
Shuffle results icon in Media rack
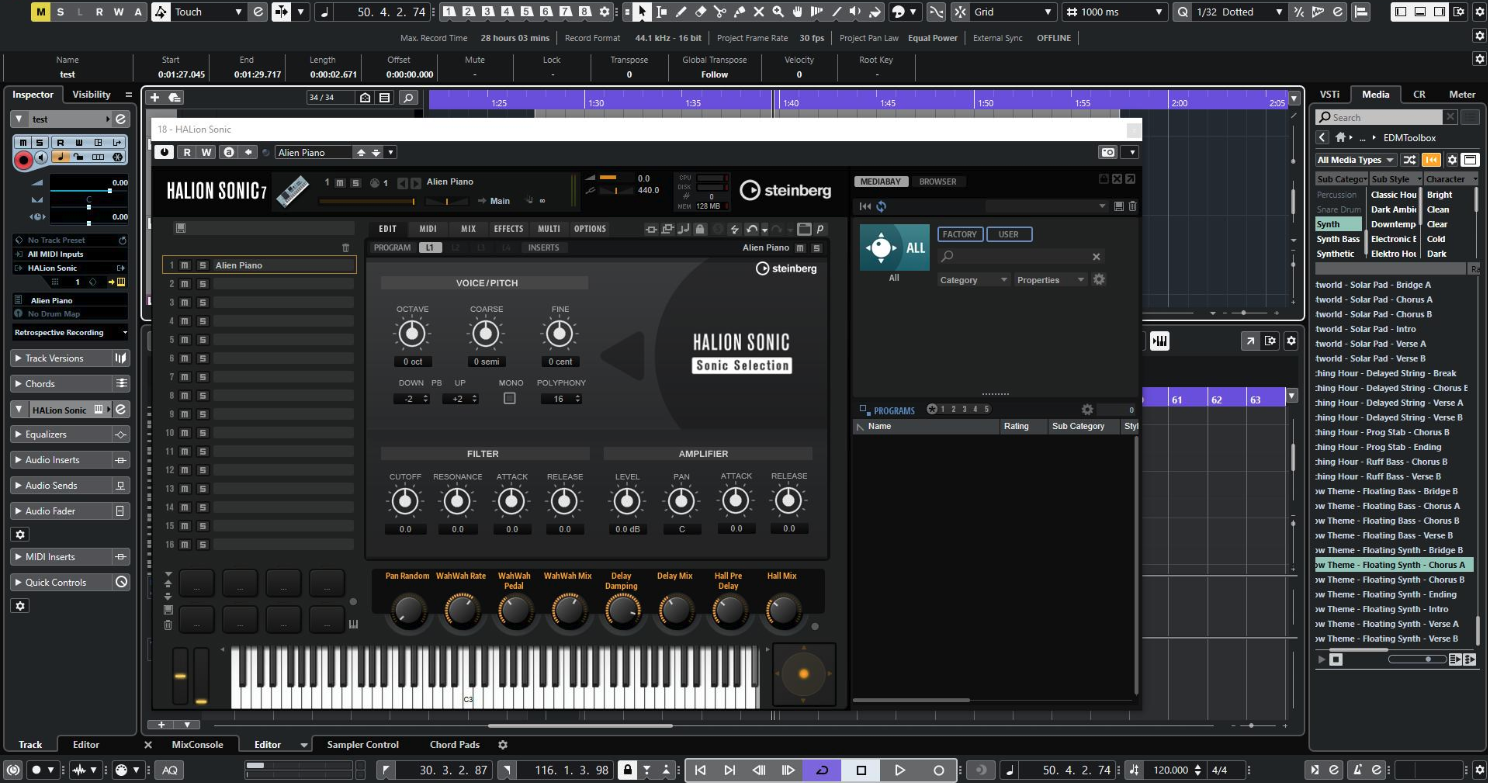(x=1409, y=160)
